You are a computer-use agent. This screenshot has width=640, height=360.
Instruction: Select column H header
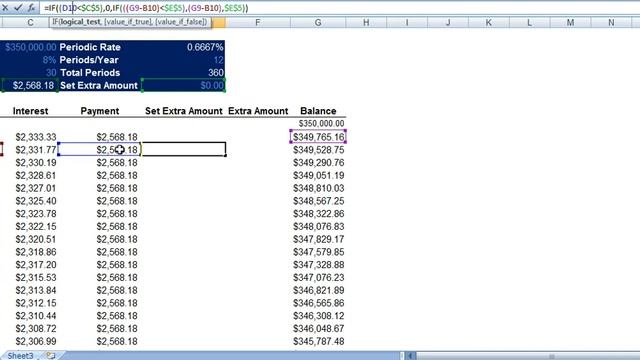(366, 23)
